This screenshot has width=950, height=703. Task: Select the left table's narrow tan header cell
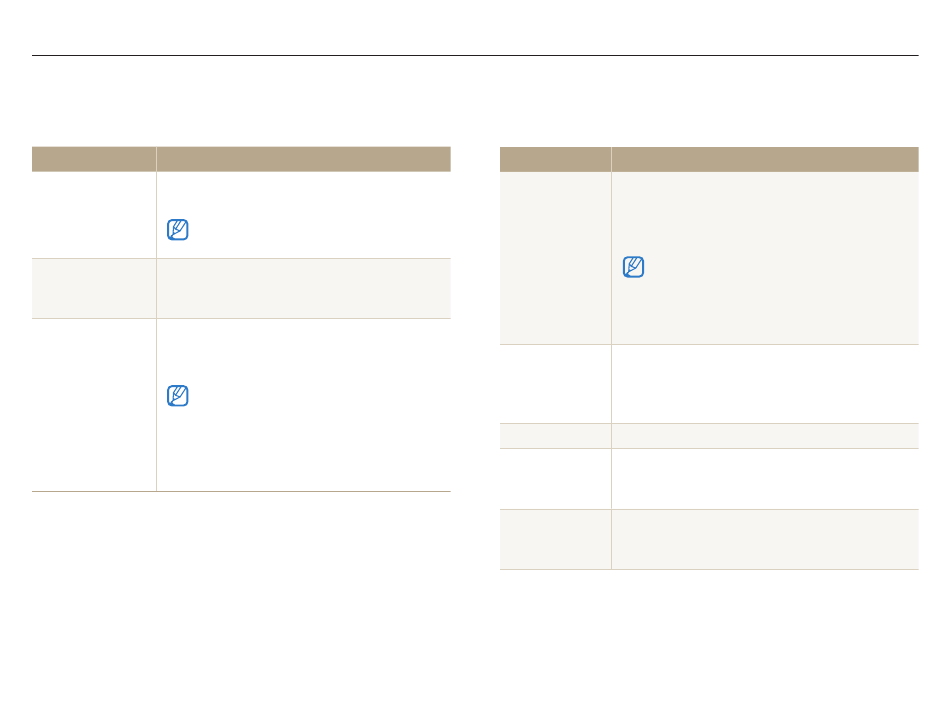click(x=94, y=159)
